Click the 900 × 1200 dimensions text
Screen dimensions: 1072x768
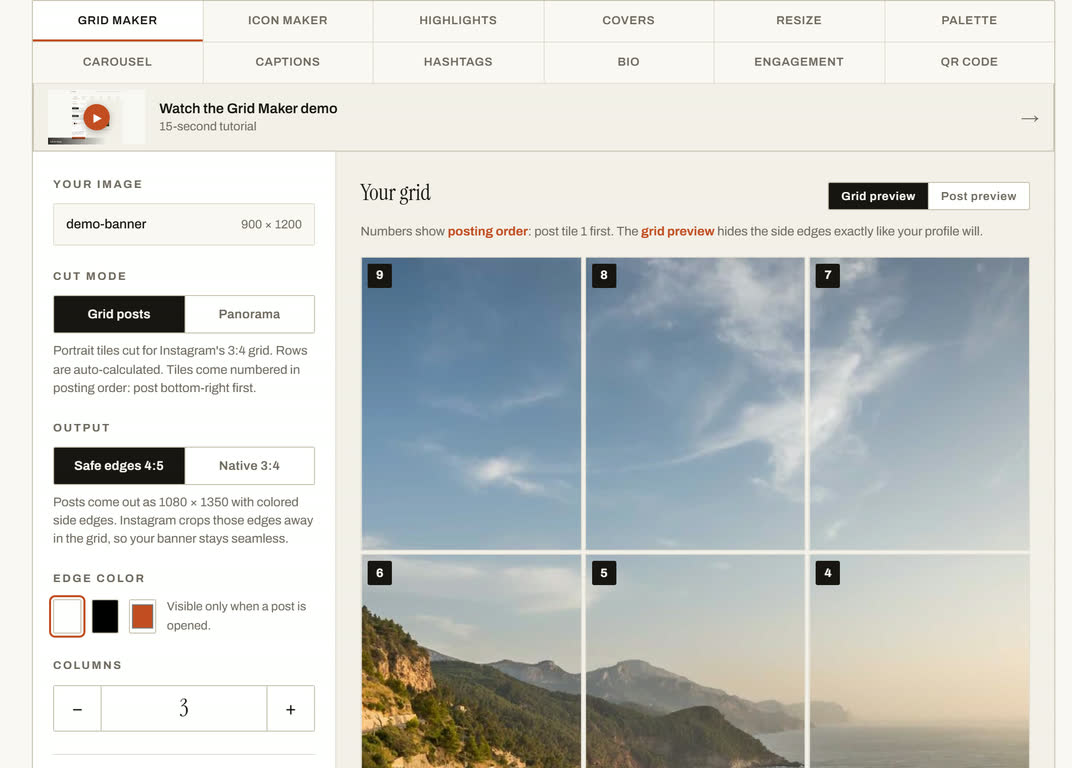[x=271, y=224]
